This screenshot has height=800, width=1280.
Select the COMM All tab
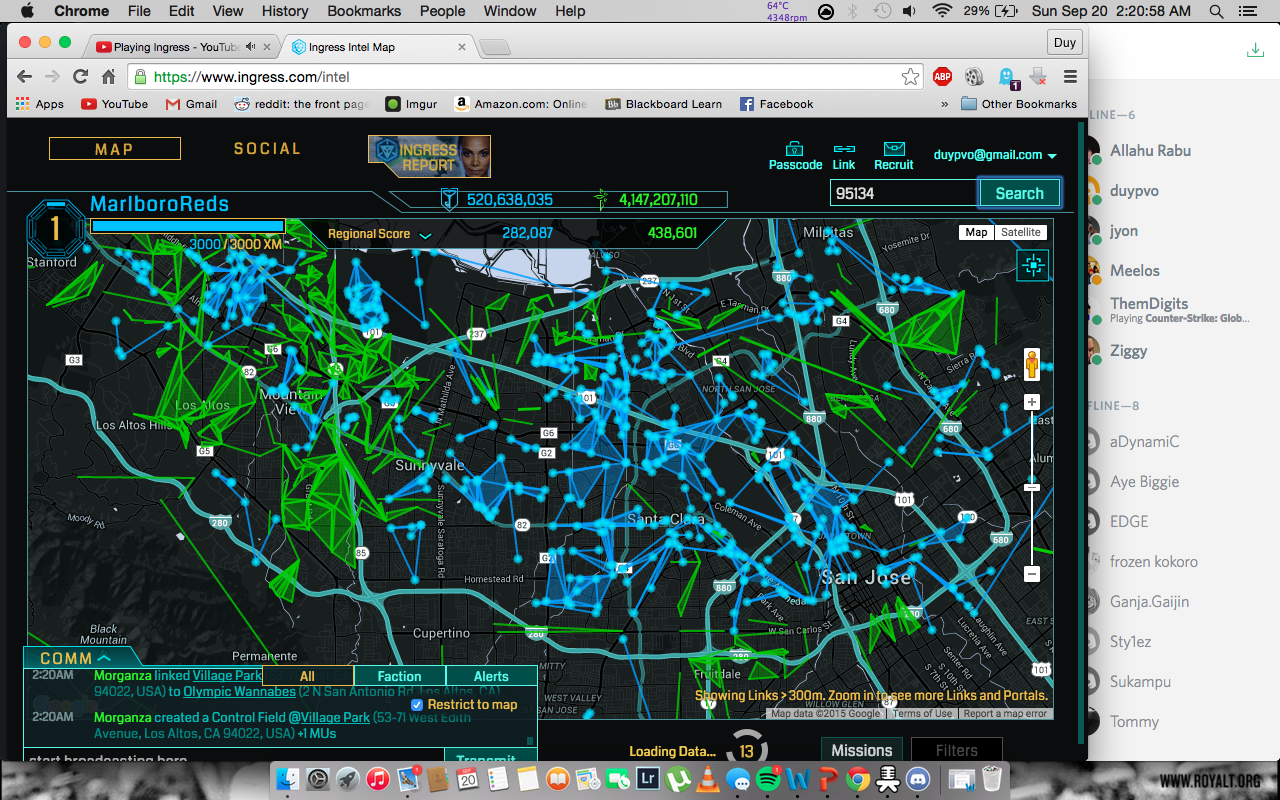coord(307,676)
